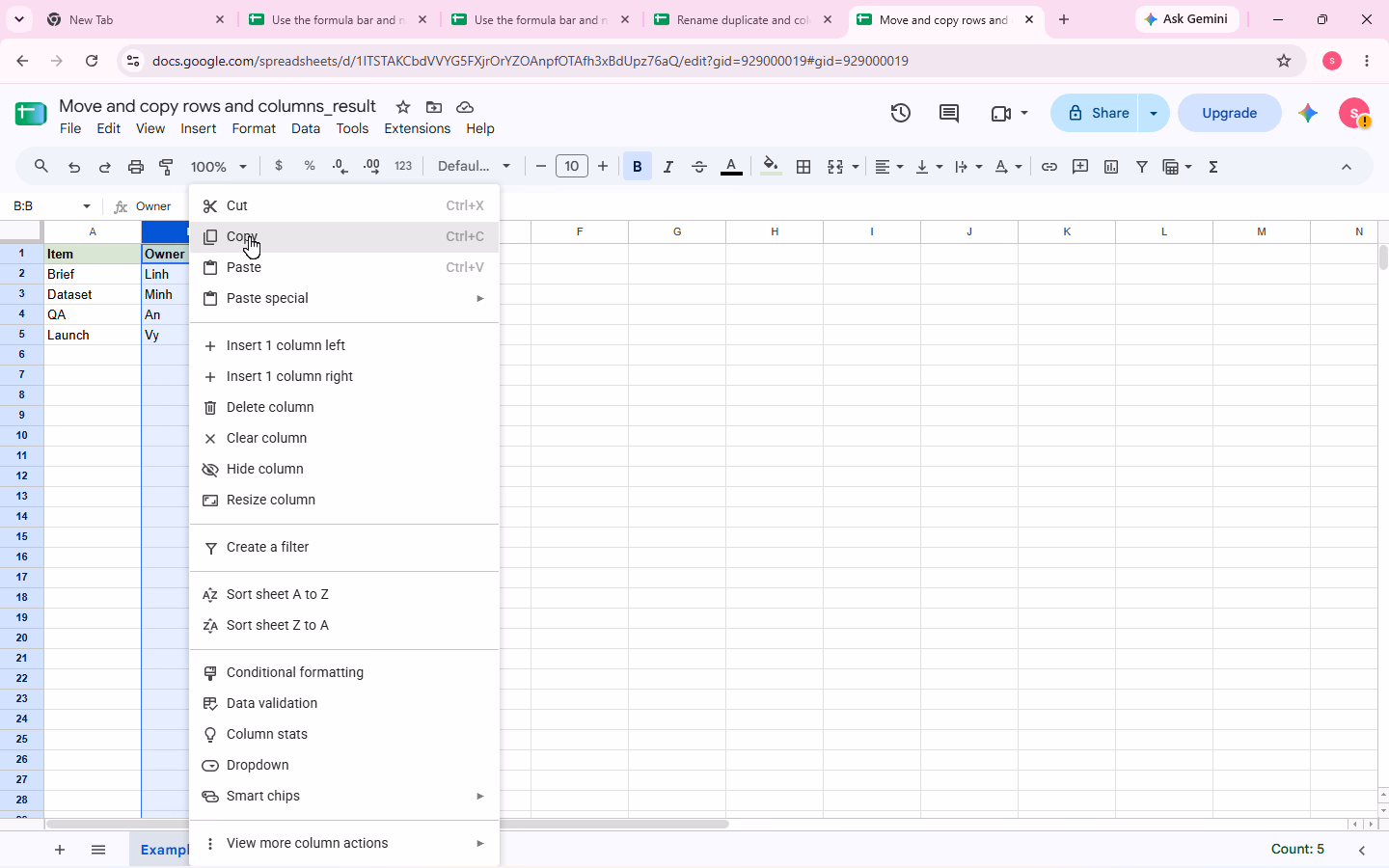Select cell containing Launch
The width and height of the screenshot is (1389, 868).
[92, 335]
